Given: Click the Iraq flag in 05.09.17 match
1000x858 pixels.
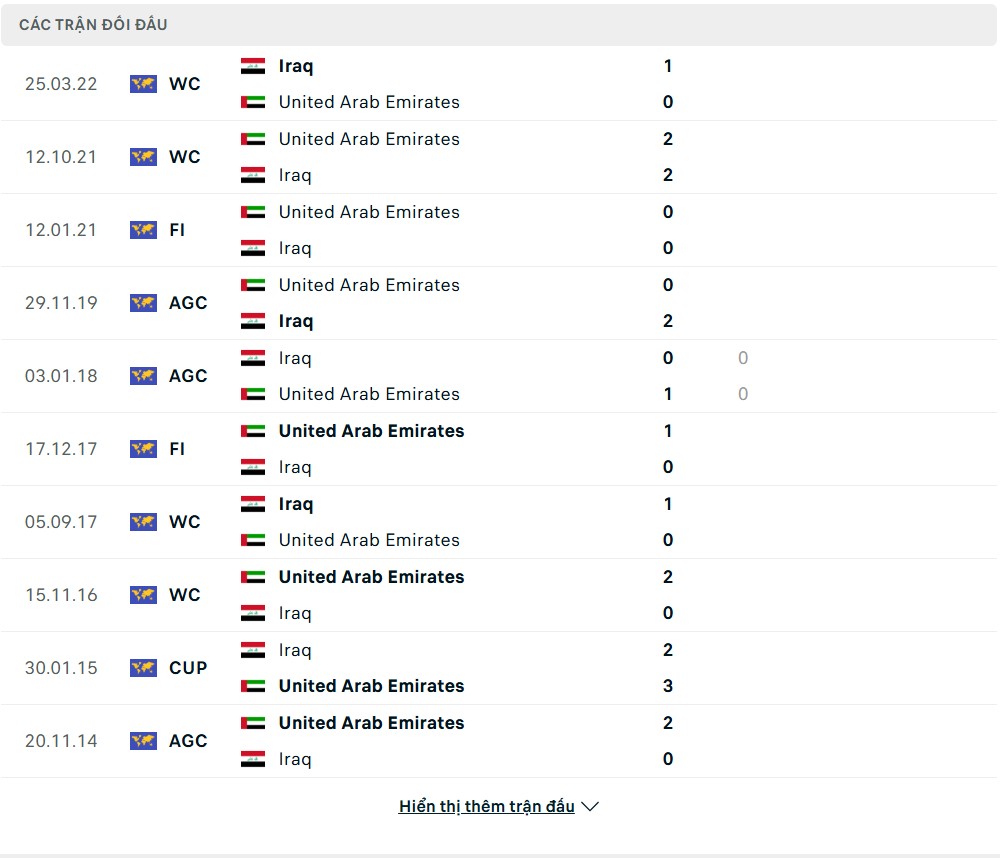Looking at the screenshot, I should 253,504.
